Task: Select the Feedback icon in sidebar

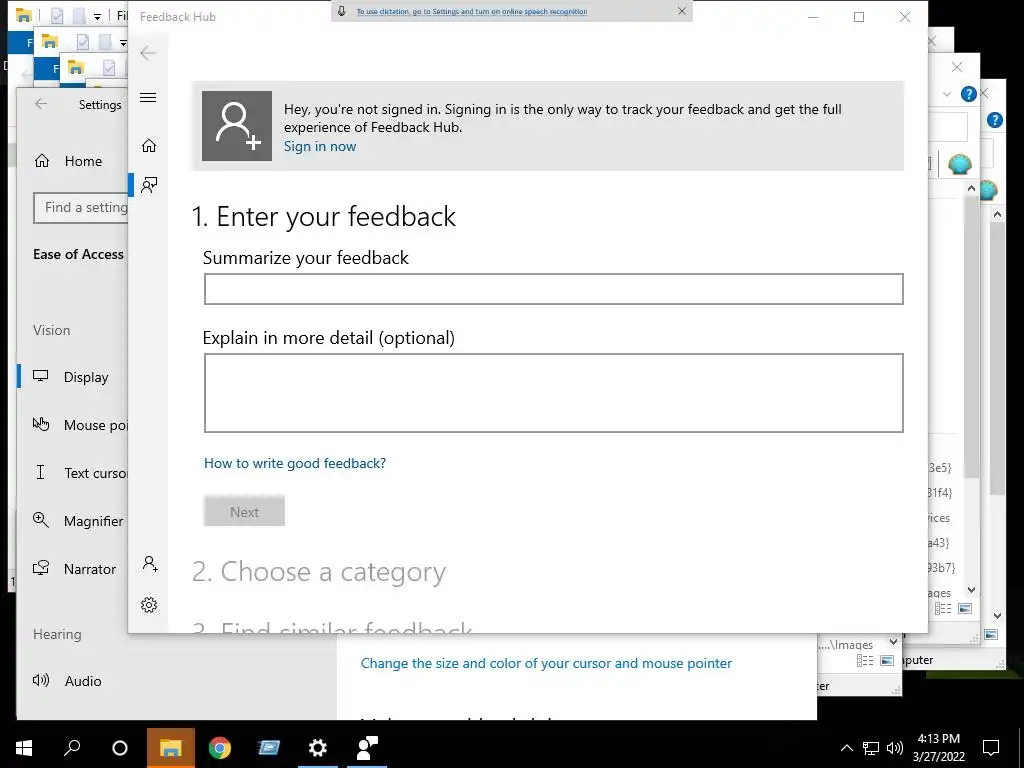Action: click(x=149, y=185)
